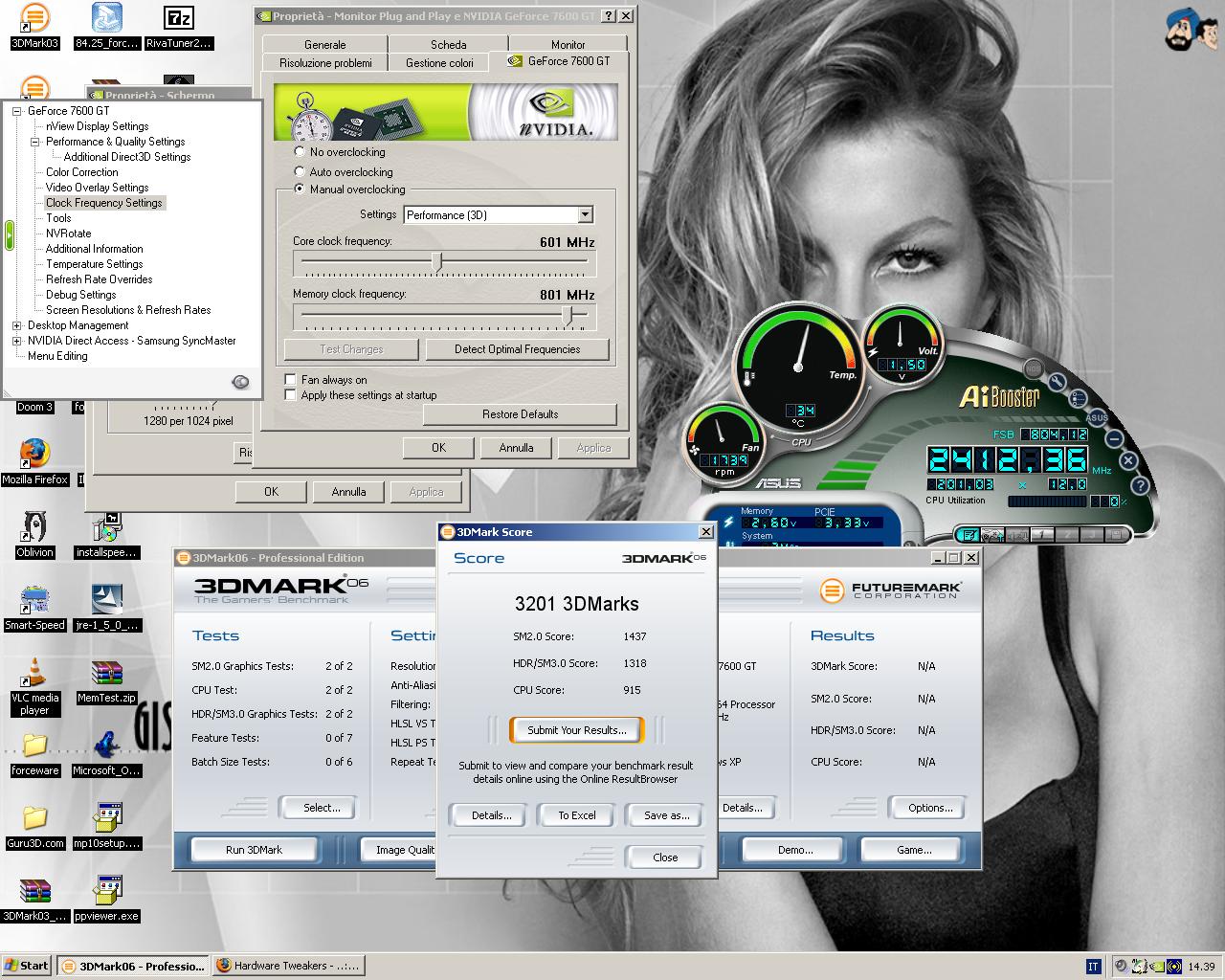The width and height of the screenshot is (1225, 980).
Task: Collapse the GeForce 7600 GT tree node
Action: (16, 111)
